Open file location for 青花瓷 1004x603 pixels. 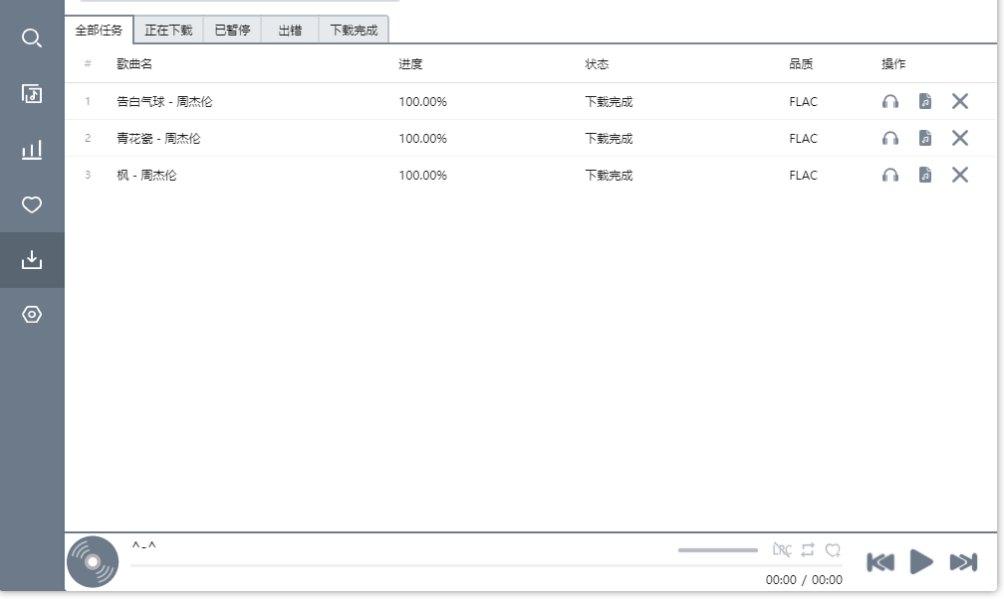coord(925,138)
